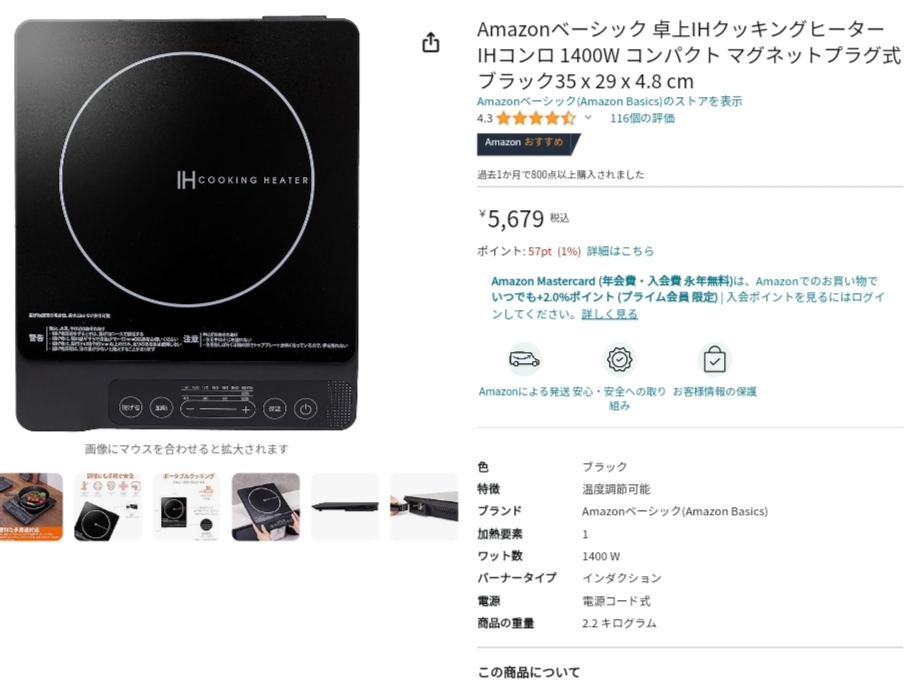The height and width of the screenshot is (681, 907).
Task: Open 詳細はこちら points details link
Action: pyautogui.click(x=620, y=251)
